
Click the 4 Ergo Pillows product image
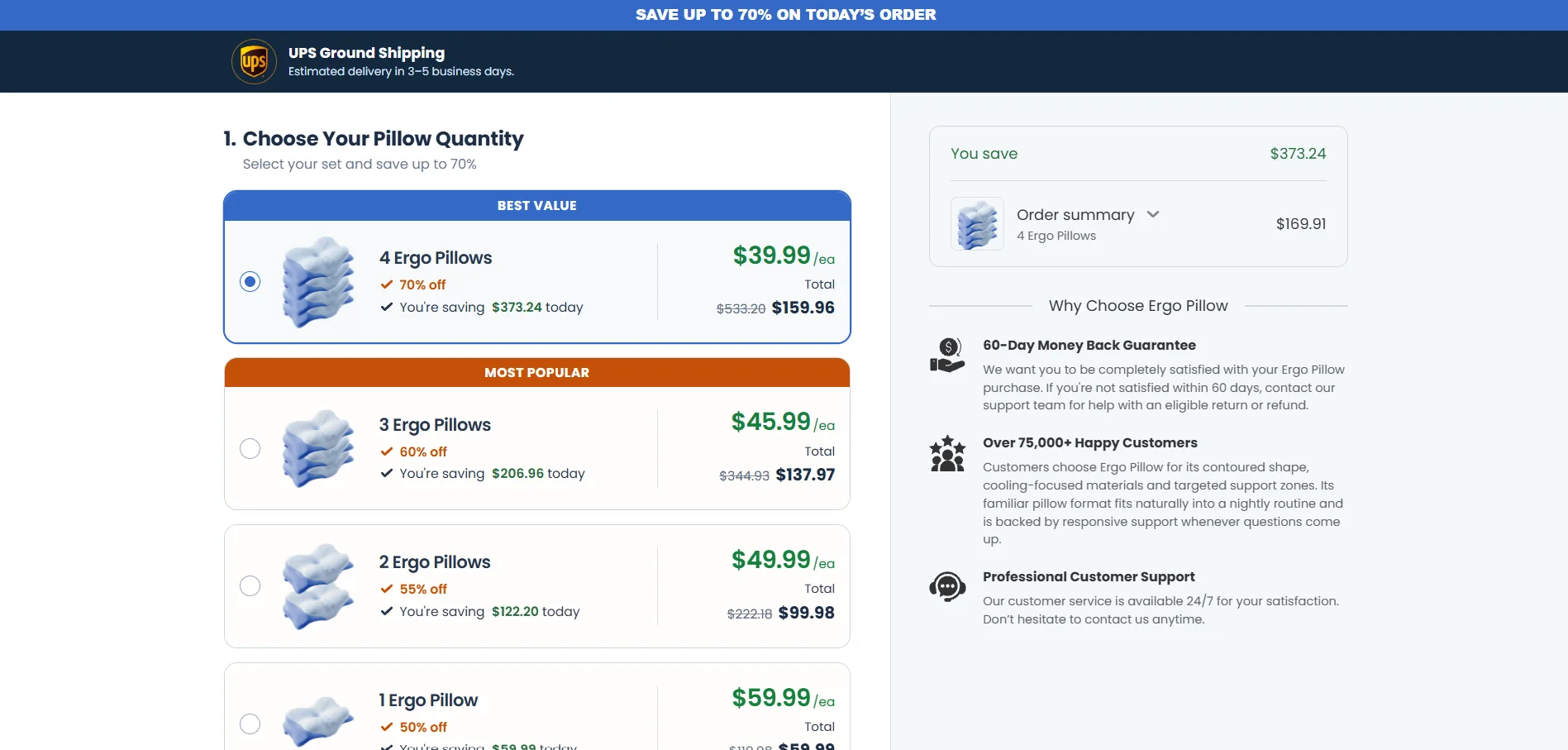(318, 282)
